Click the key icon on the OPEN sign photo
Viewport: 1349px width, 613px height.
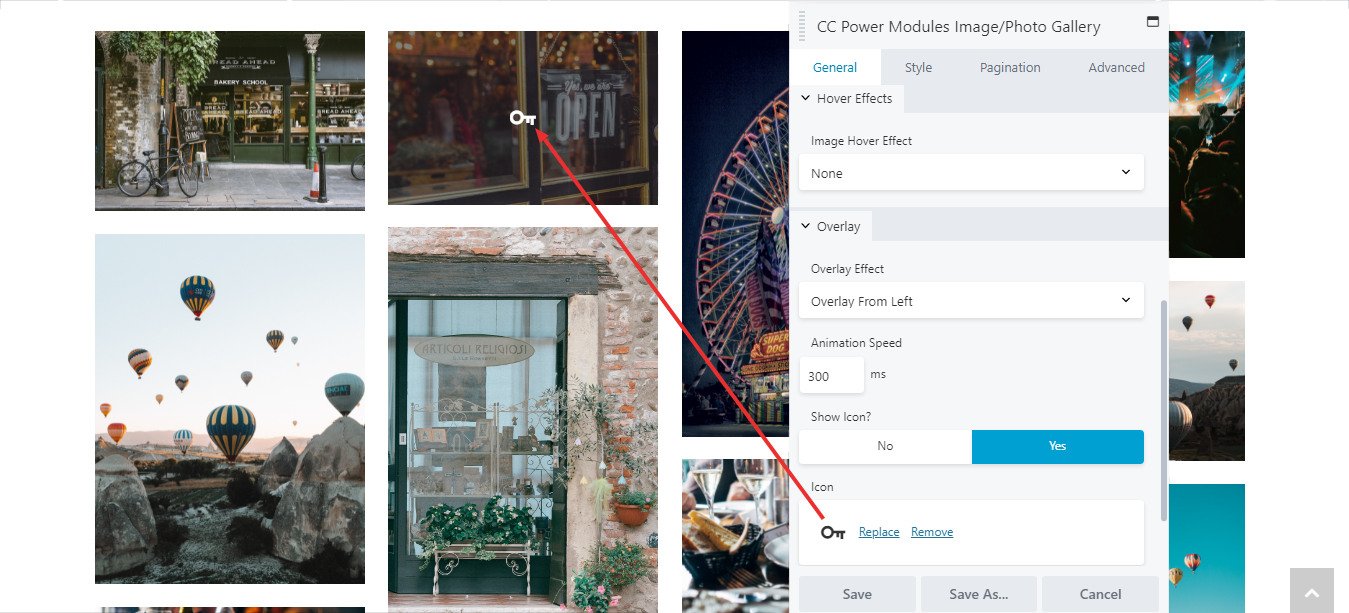click(x=523, y=118)
